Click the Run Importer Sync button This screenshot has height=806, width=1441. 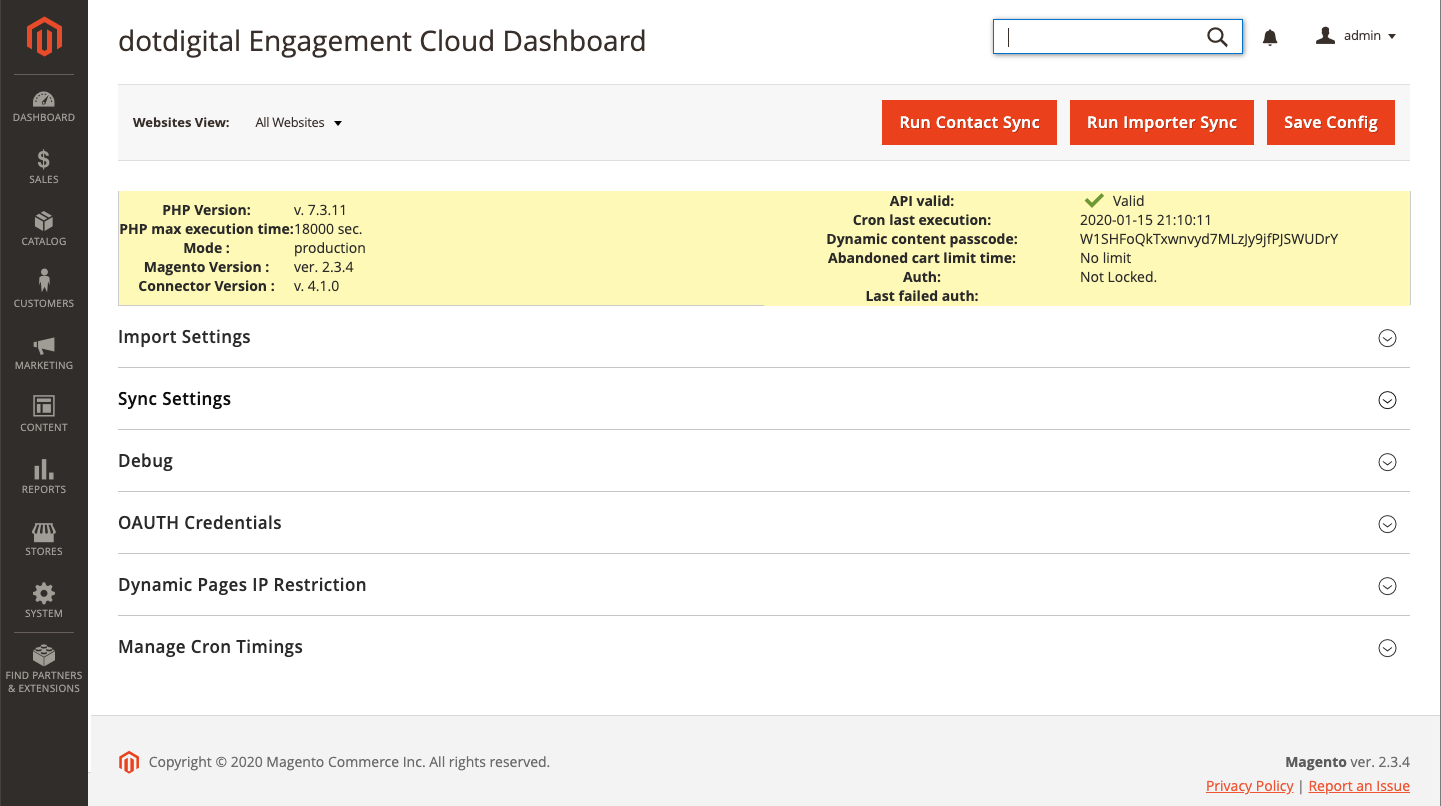1162,122
